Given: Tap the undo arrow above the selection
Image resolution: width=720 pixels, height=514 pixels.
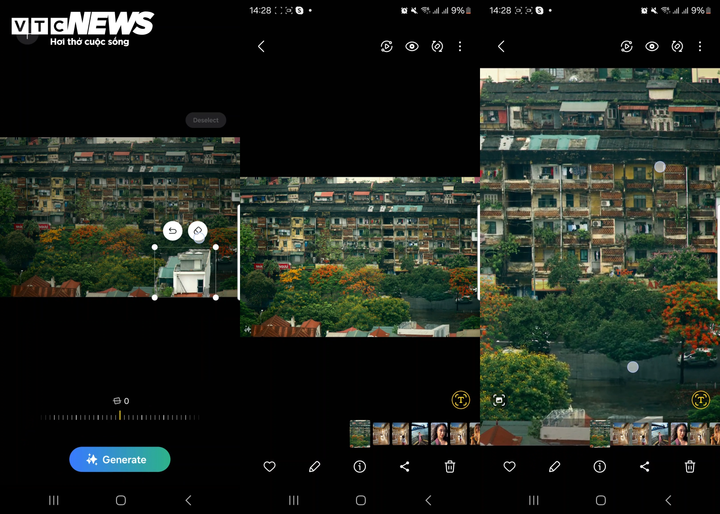Looking at the screenshot, I should click(172, 231).
